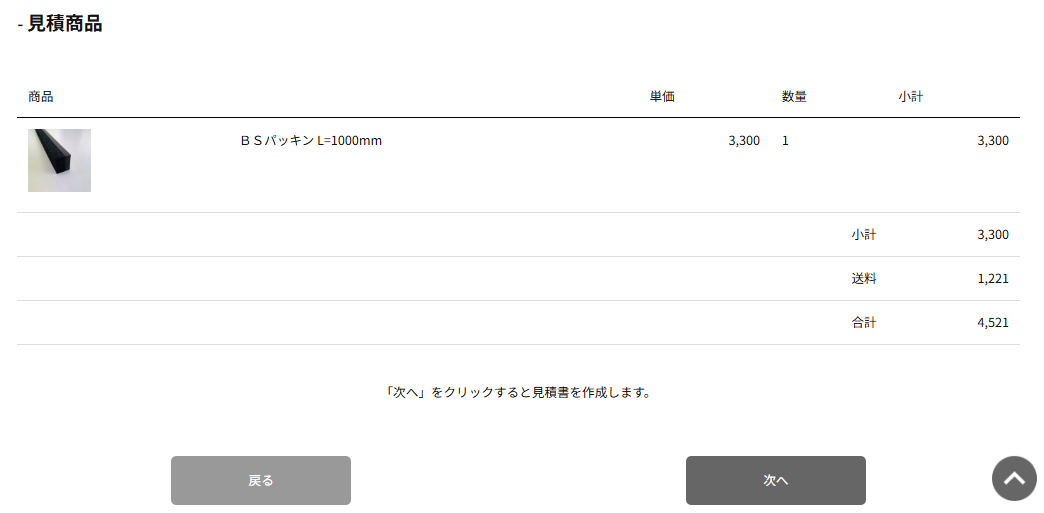This screenshot has width=1044, height=513.
Task: Click the 単価 column header
Action: coord(662,97)
